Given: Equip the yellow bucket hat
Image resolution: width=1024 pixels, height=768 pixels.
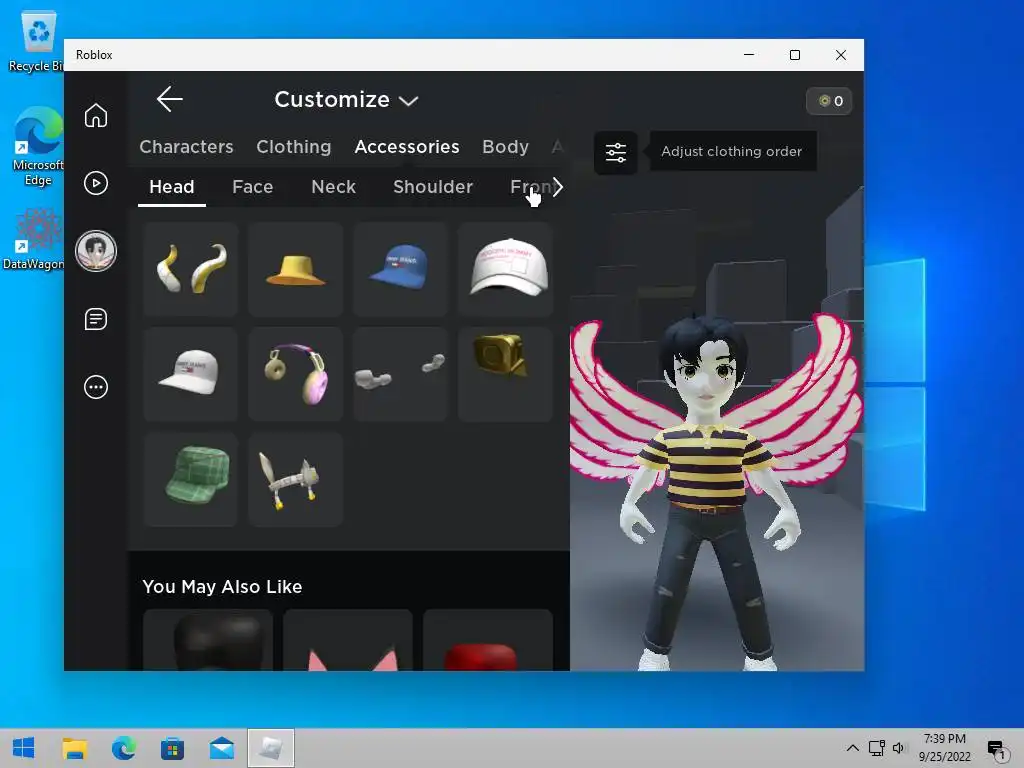Looking at the screenshot, I should (x=296, y=269).
